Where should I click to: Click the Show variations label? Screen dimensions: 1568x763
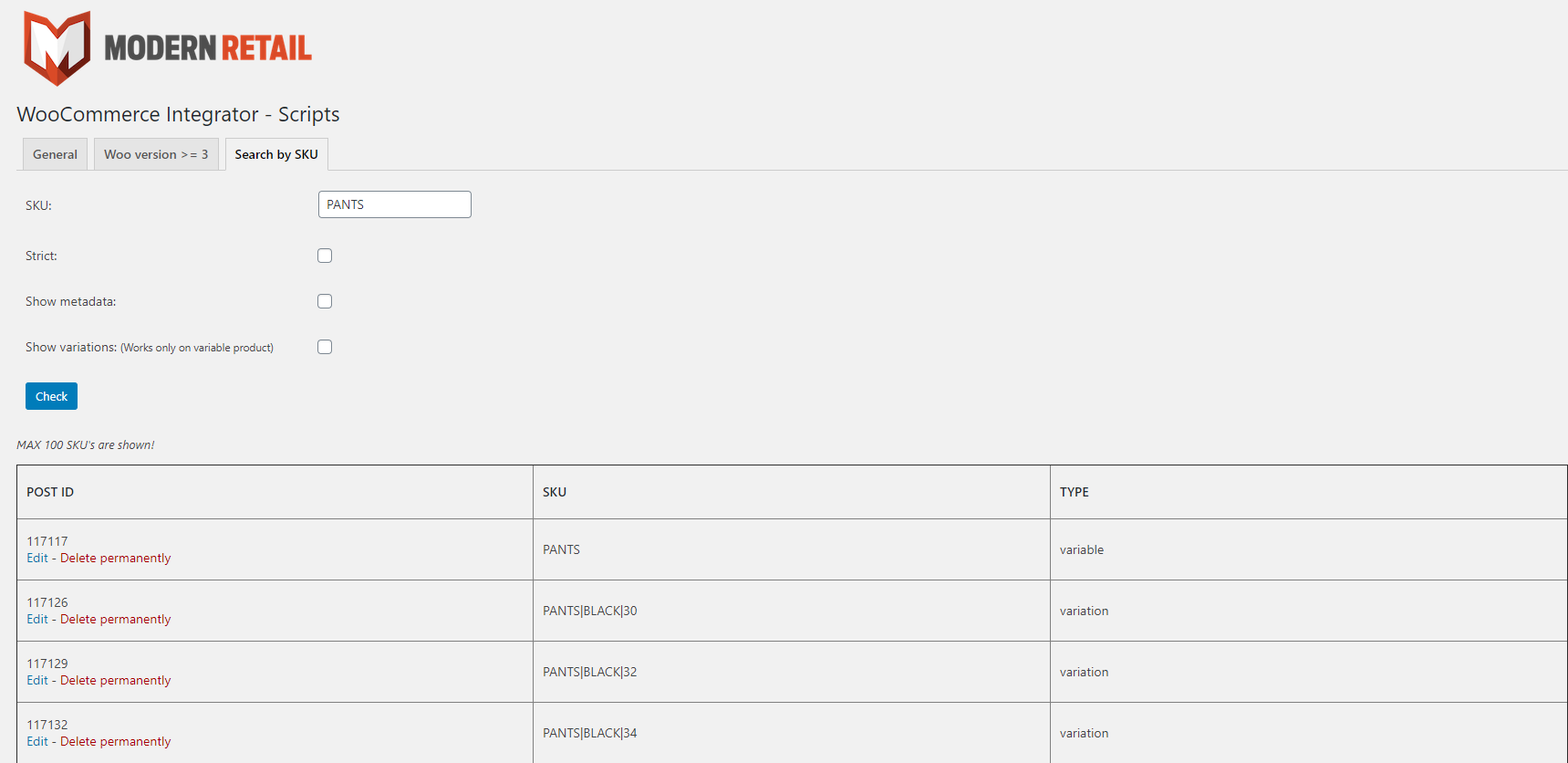pos(150,347)
